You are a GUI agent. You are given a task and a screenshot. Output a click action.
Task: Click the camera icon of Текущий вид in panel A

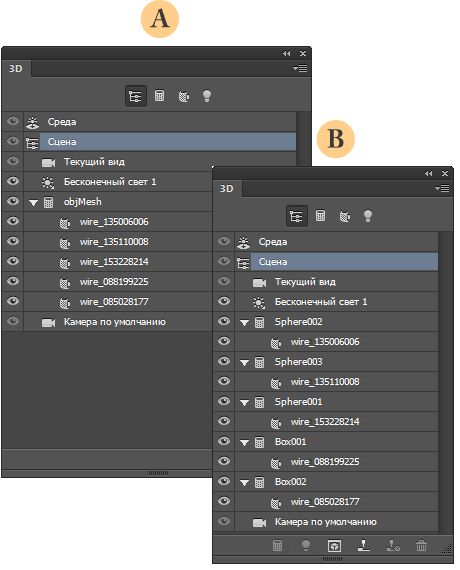(48, 162)
